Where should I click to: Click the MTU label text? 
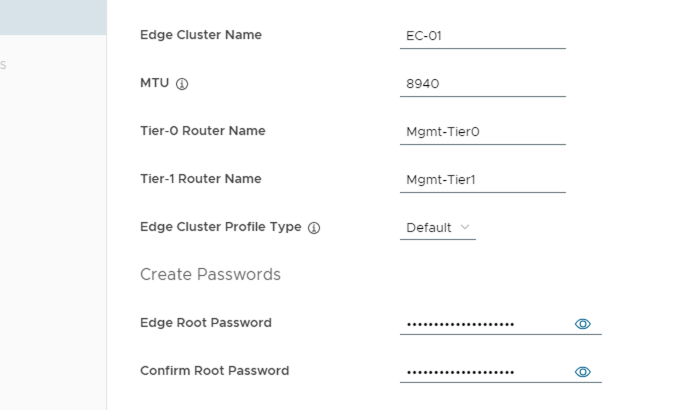155,83
